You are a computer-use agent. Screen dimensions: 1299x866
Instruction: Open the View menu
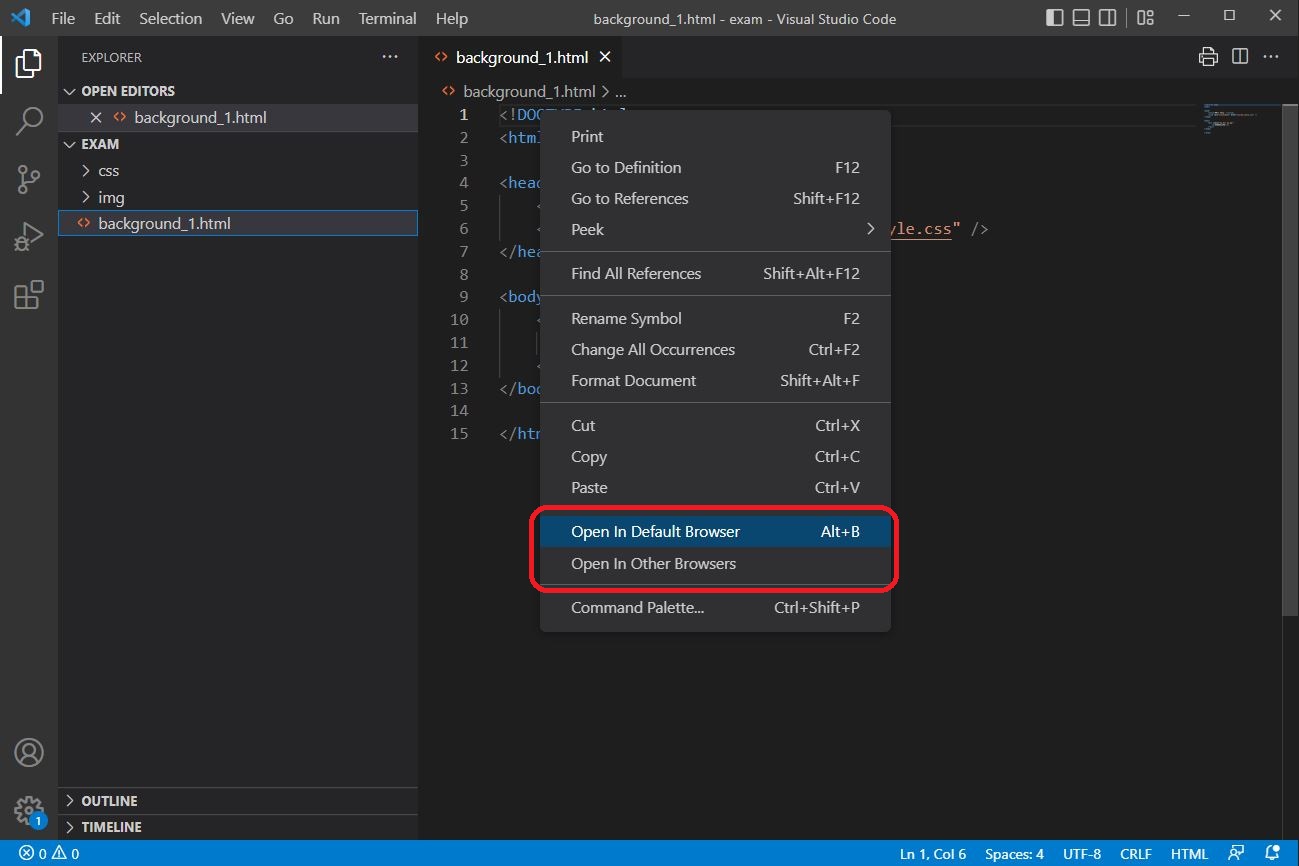tap(238, 18)
